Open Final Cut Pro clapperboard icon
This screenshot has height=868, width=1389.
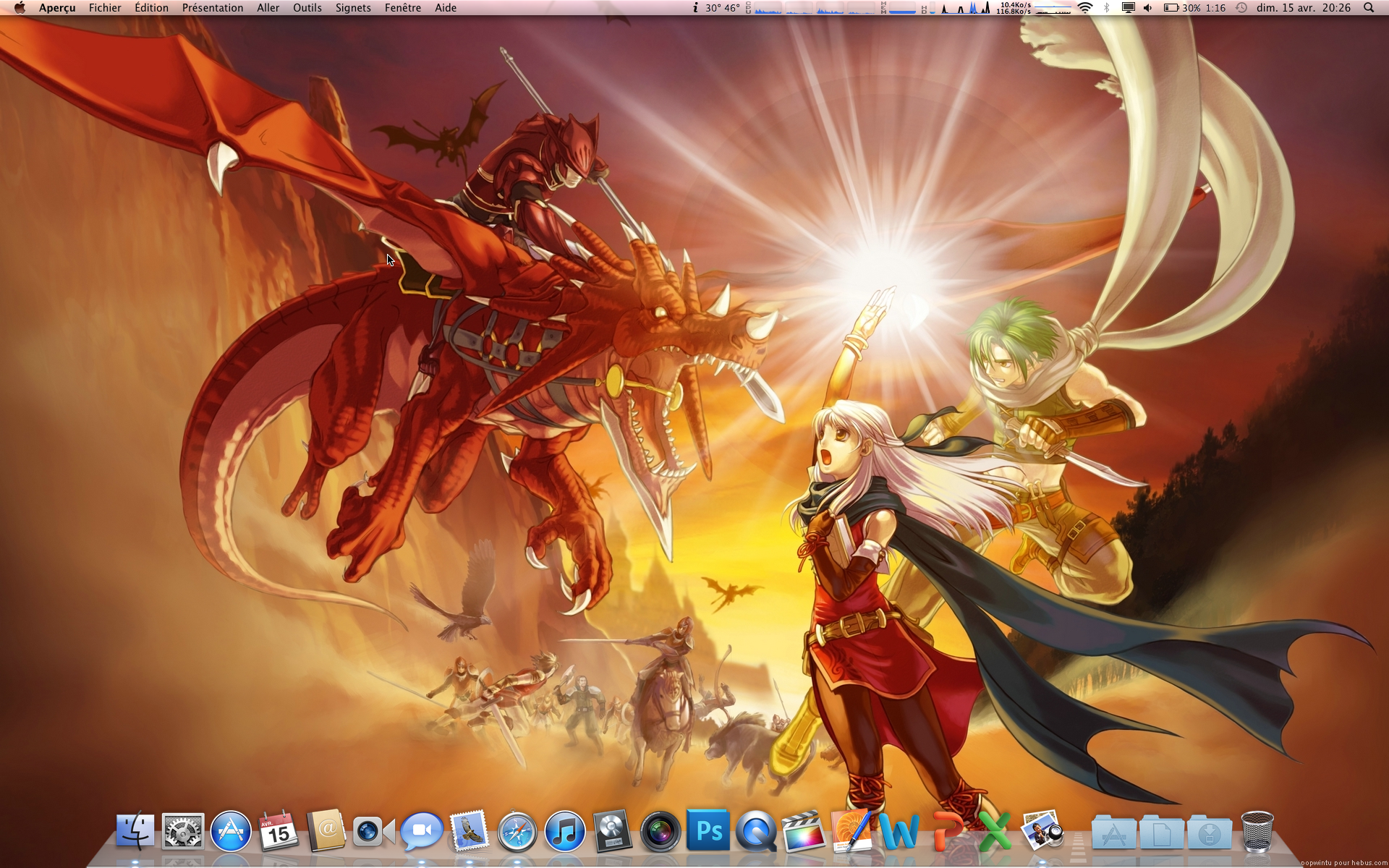804,831
